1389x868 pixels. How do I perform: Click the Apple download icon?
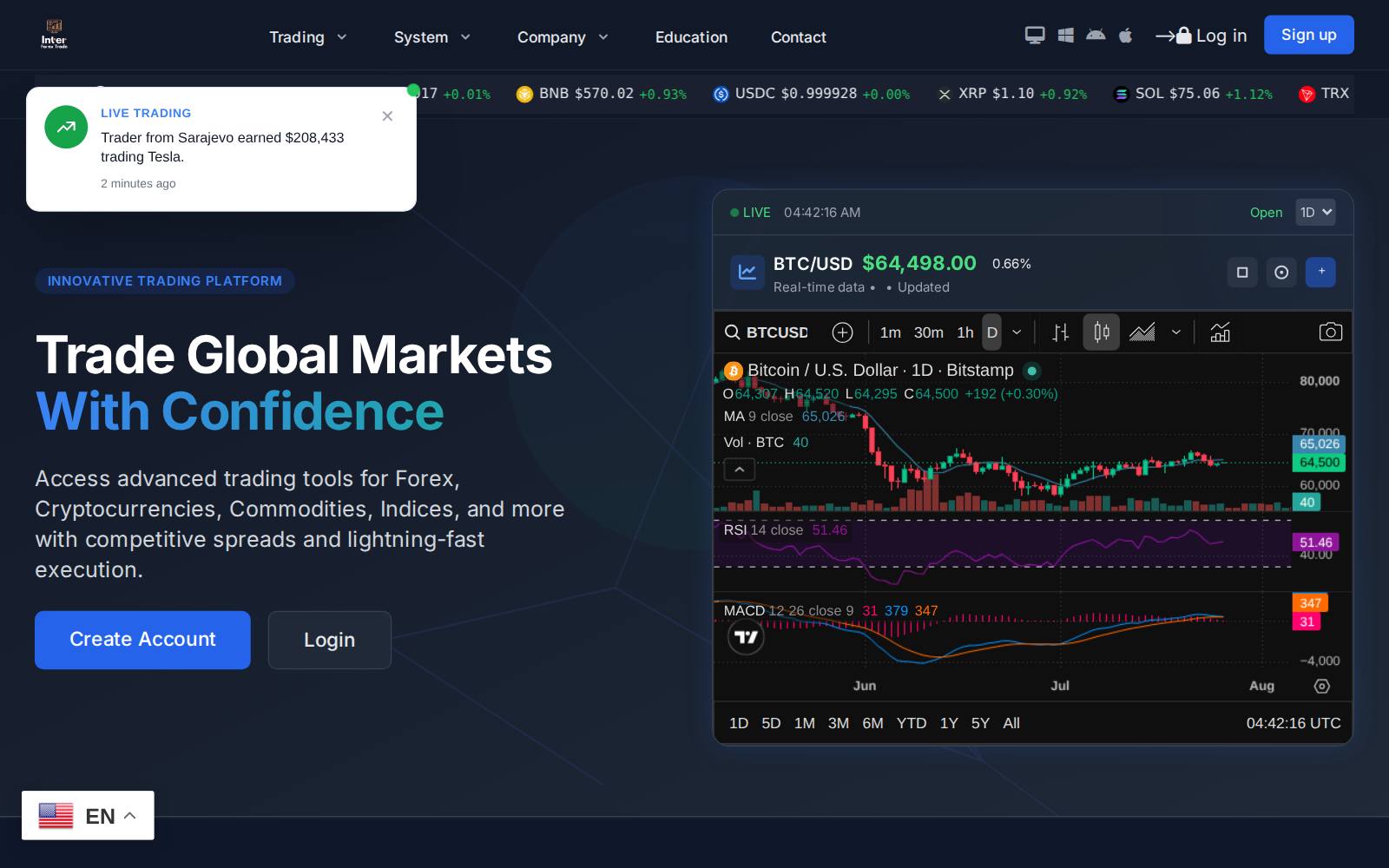point(1125,36)
